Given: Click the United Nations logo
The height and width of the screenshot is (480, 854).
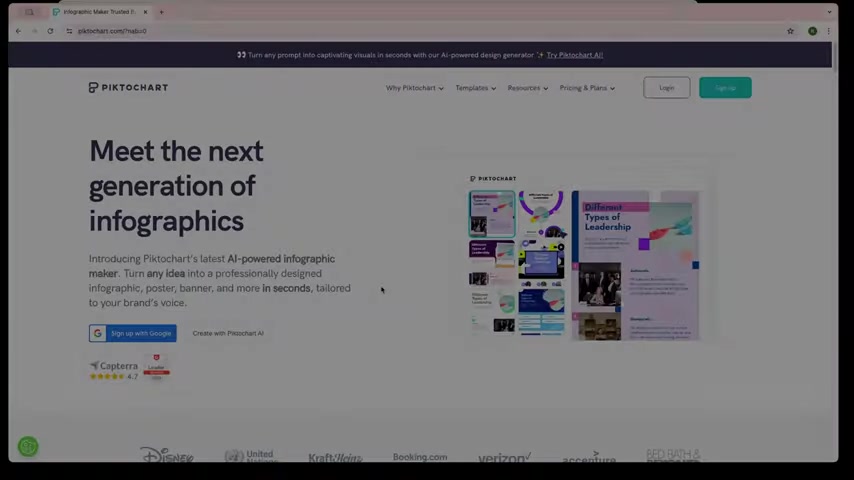Looking at the screenshot, I should (x=251, y=455).
